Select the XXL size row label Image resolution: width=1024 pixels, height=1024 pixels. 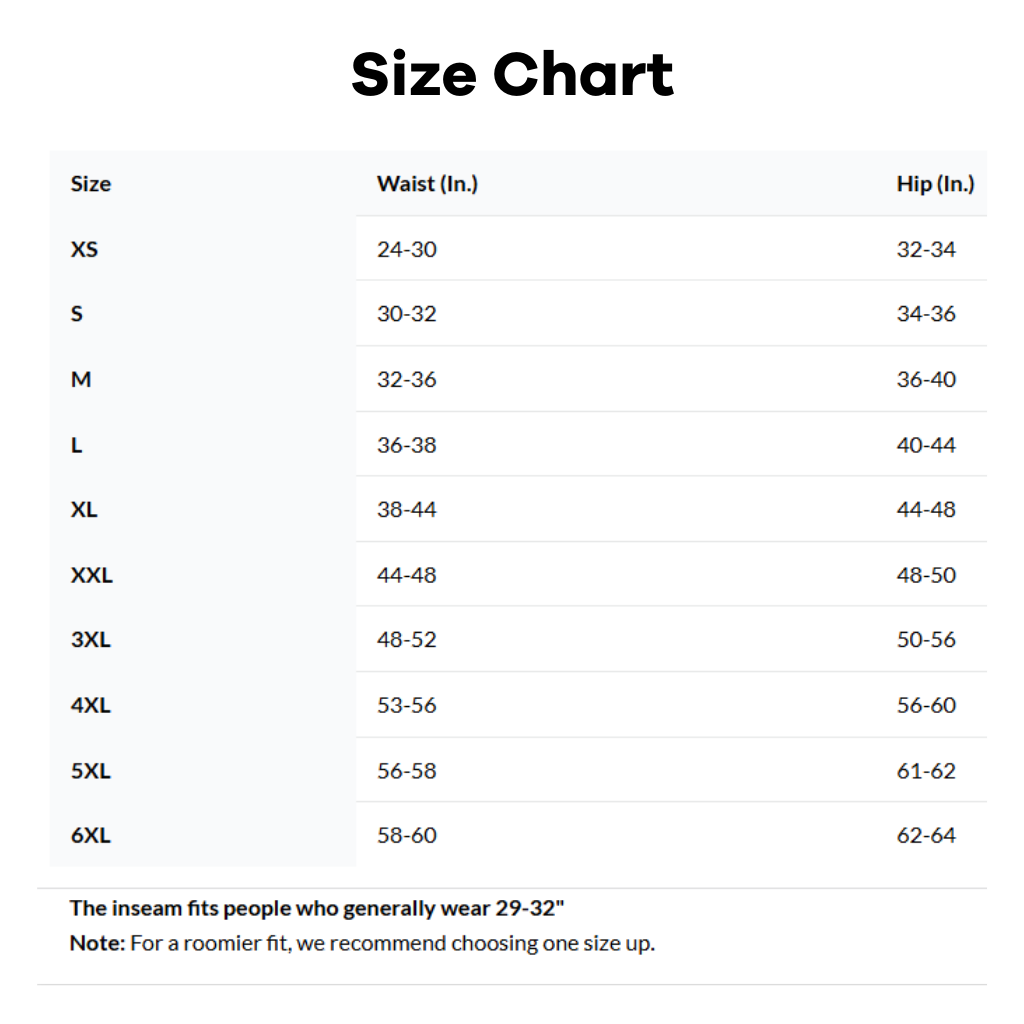[92, 576]
